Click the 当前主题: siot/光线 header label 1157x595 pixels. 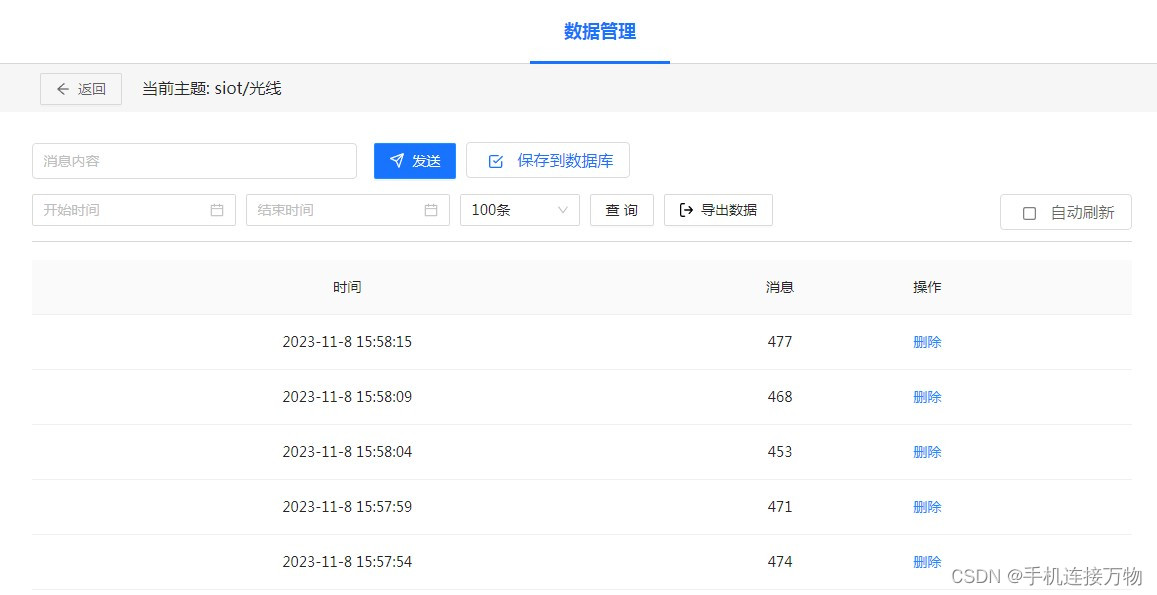click(x=211, y=88)
